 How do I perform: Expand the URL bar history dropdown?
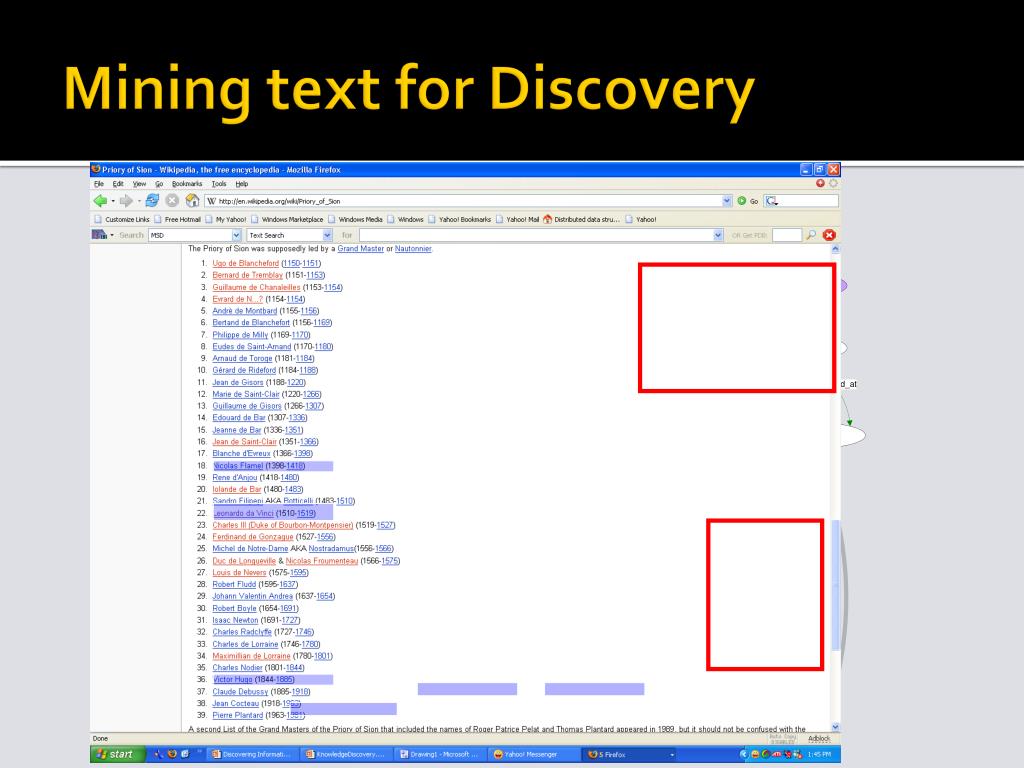(727, 201)
